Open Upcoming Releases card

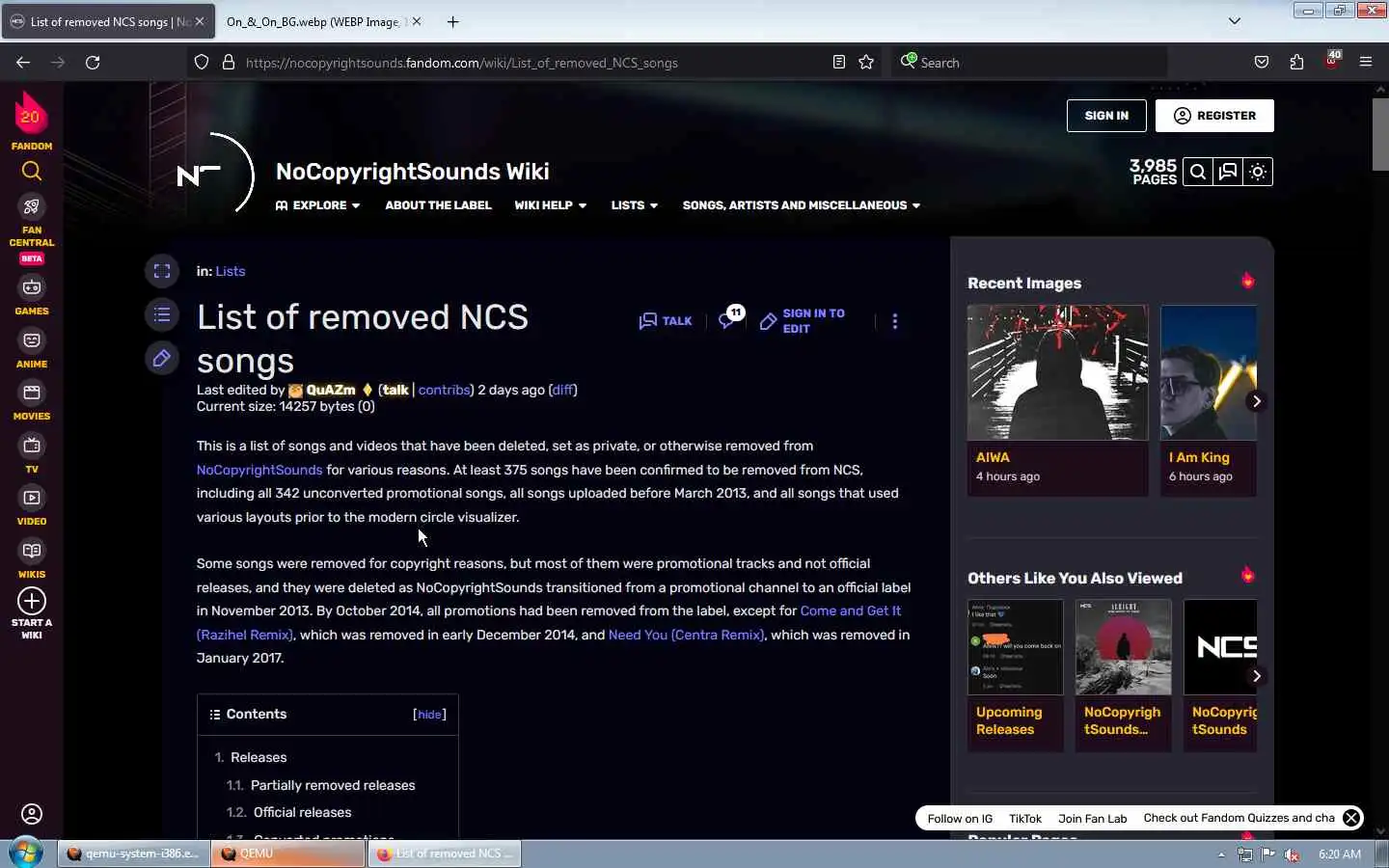[x=1016, y=675]
